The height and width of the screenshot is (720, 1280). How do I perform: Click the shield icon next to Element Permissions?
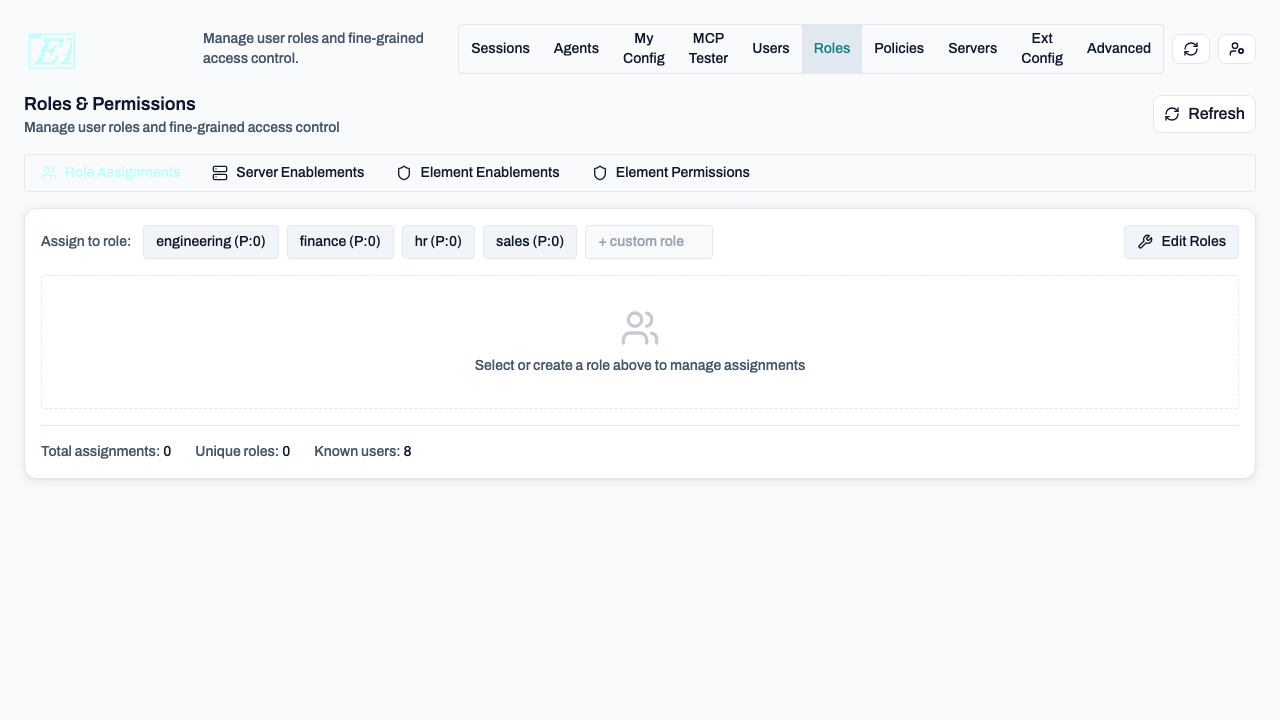pyautogui.click(x=600, y=172)
